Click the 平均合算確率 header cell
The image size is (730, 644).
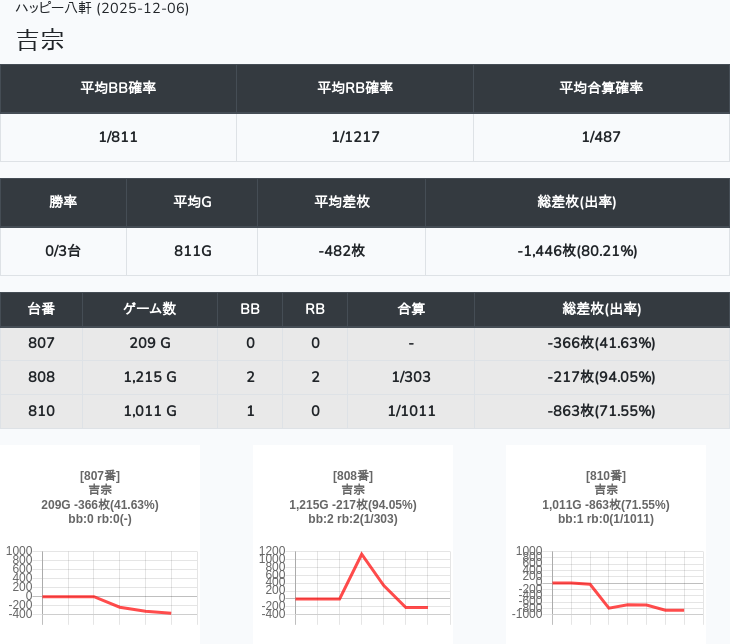coord(601,88)
